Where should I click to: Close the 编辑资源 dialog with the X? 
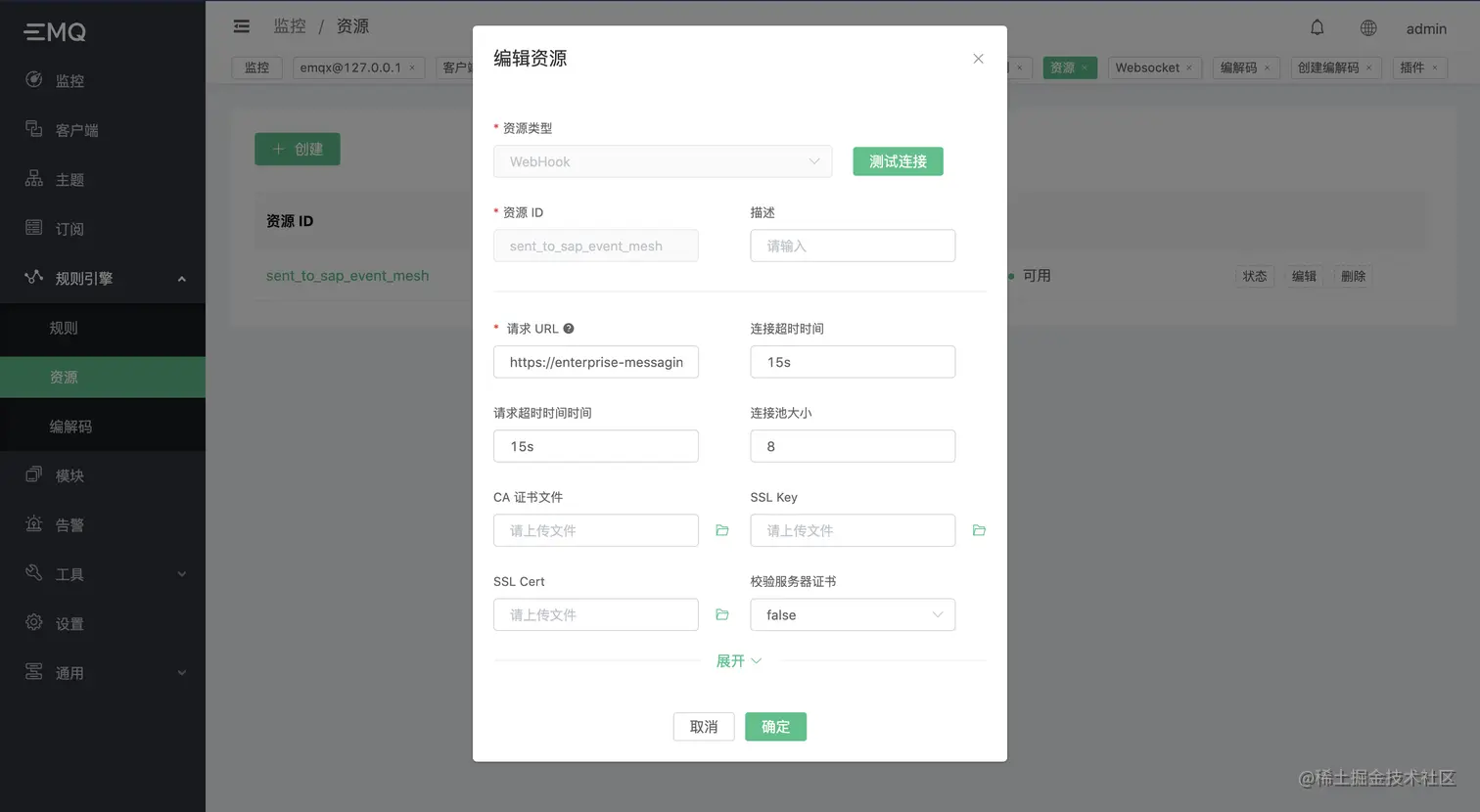978,59
